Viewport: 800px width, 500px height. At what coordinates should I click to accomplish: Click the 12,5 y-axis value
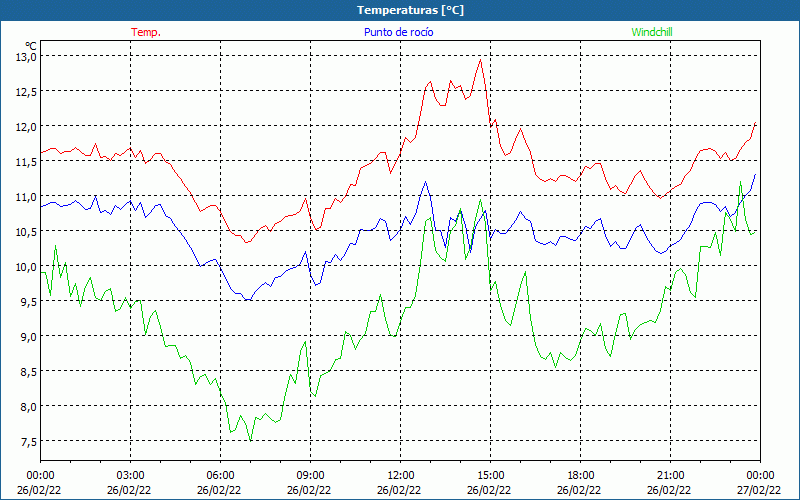26,91
